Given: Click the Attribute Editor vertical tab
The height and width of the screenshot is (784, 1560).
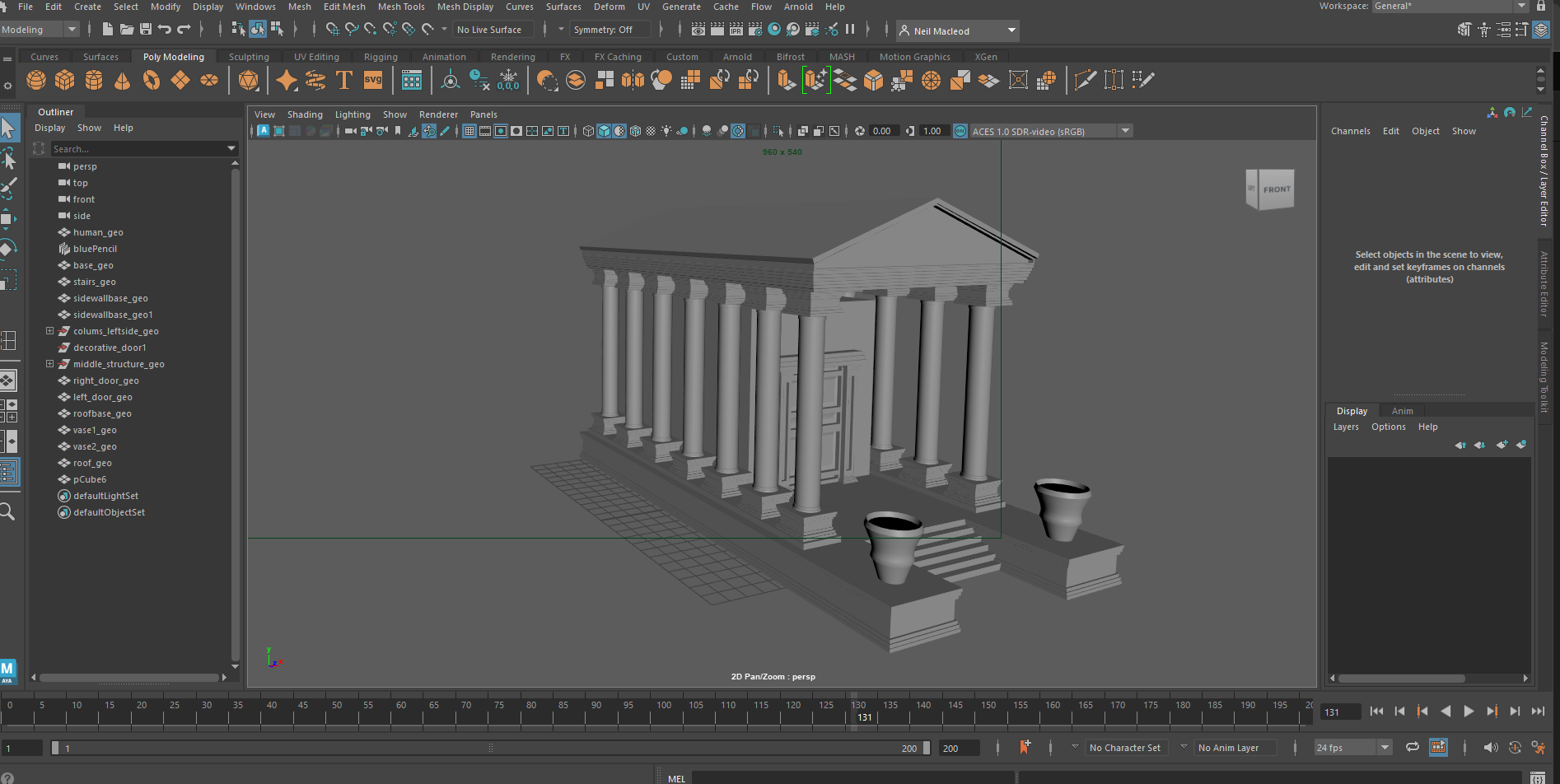Looking at the screenshot, I should (x=1544, y=284).
